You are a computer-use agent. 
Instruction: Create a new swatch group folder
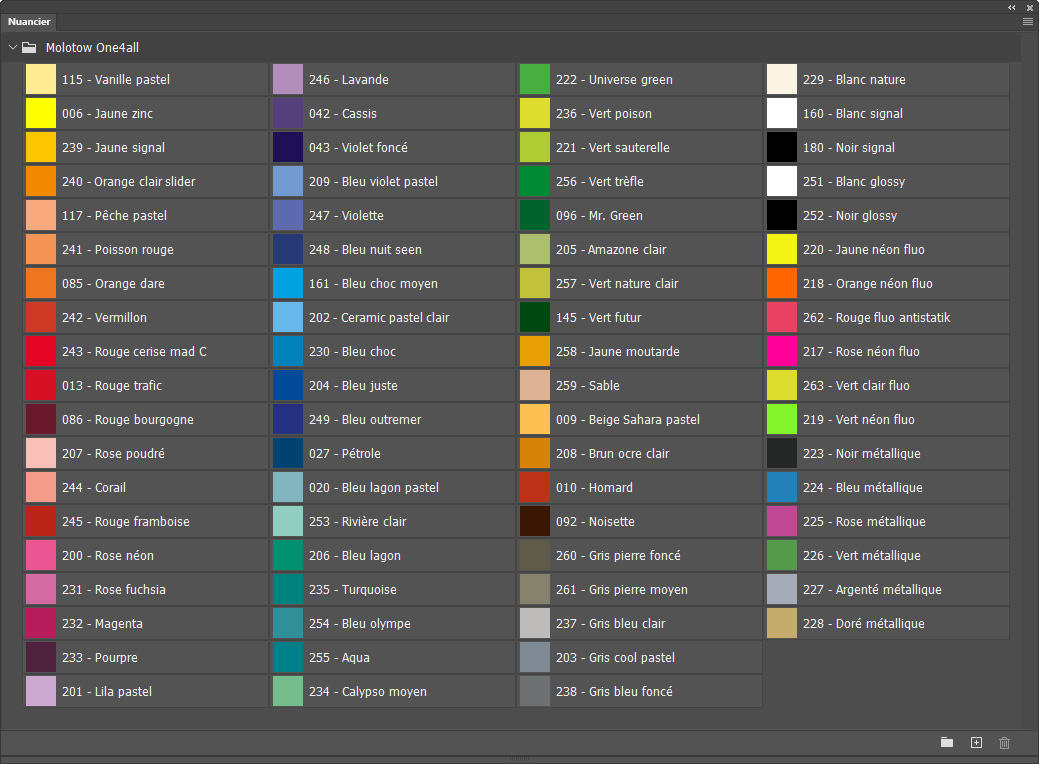(947, 742)
